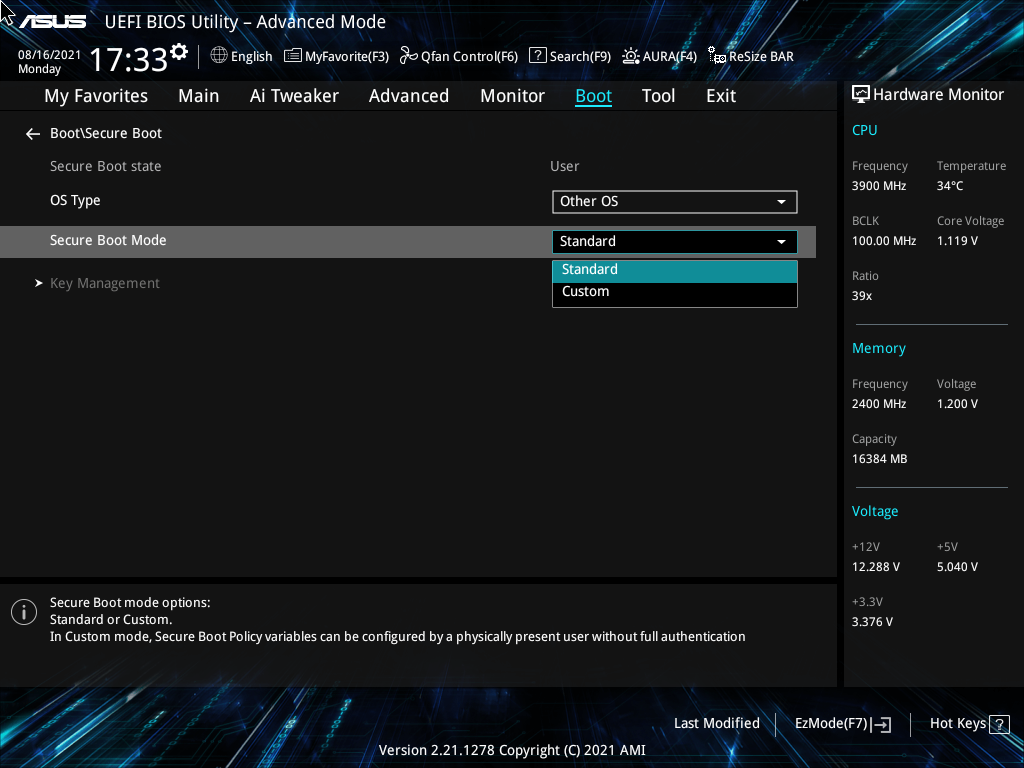This screenshot has width=1024, height=768.
Task: Expand the Key Management submenu
Action: [x=104, y=283]
